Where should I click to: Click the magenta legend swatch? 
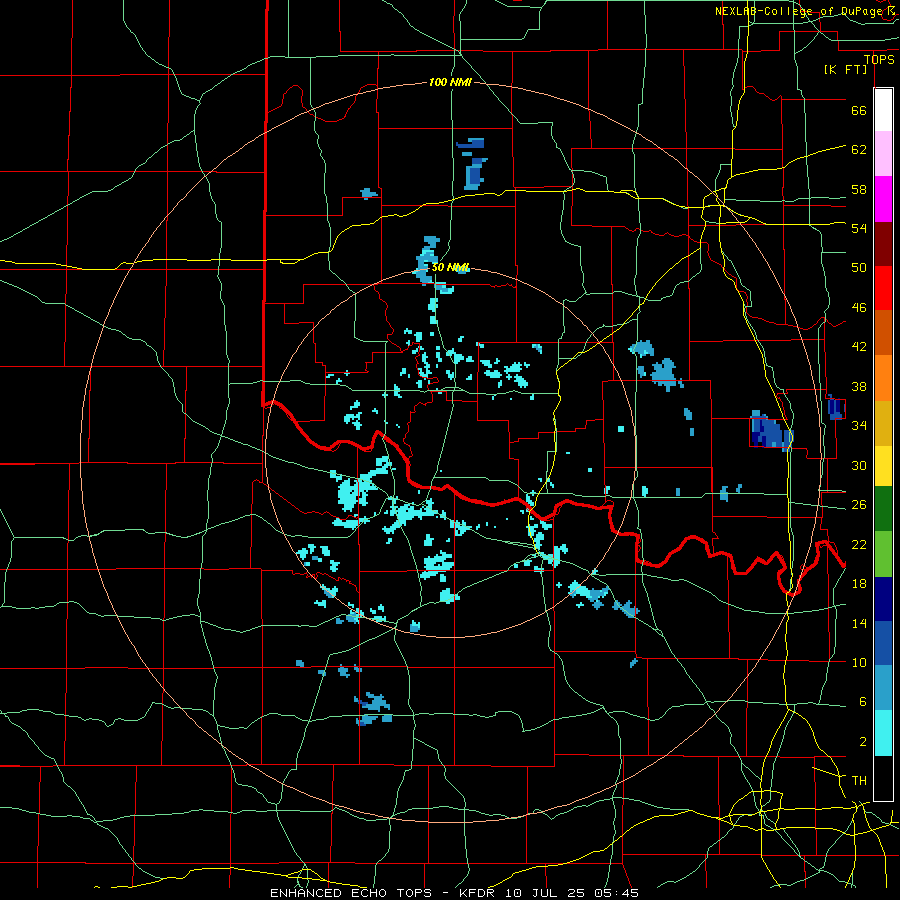pos(883,199)
